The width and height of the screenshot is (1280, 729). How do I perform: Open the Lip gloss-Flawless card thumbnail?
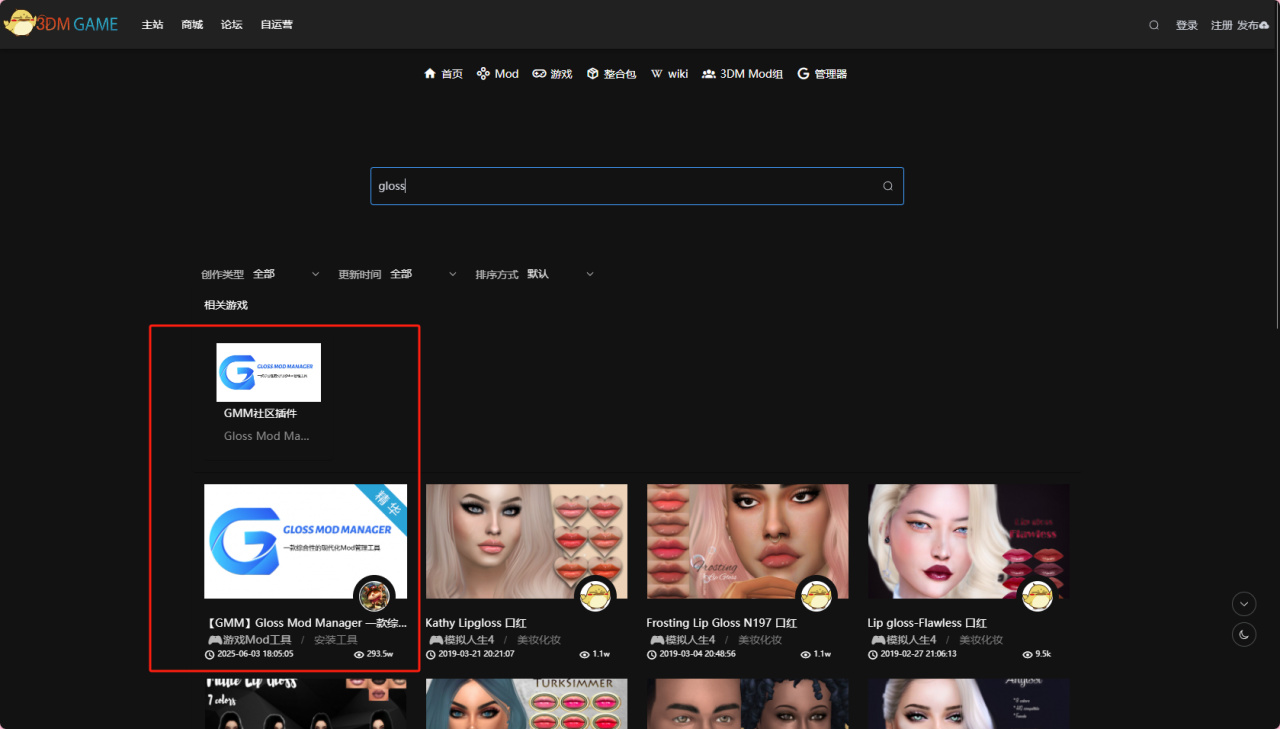coord(969,542)
